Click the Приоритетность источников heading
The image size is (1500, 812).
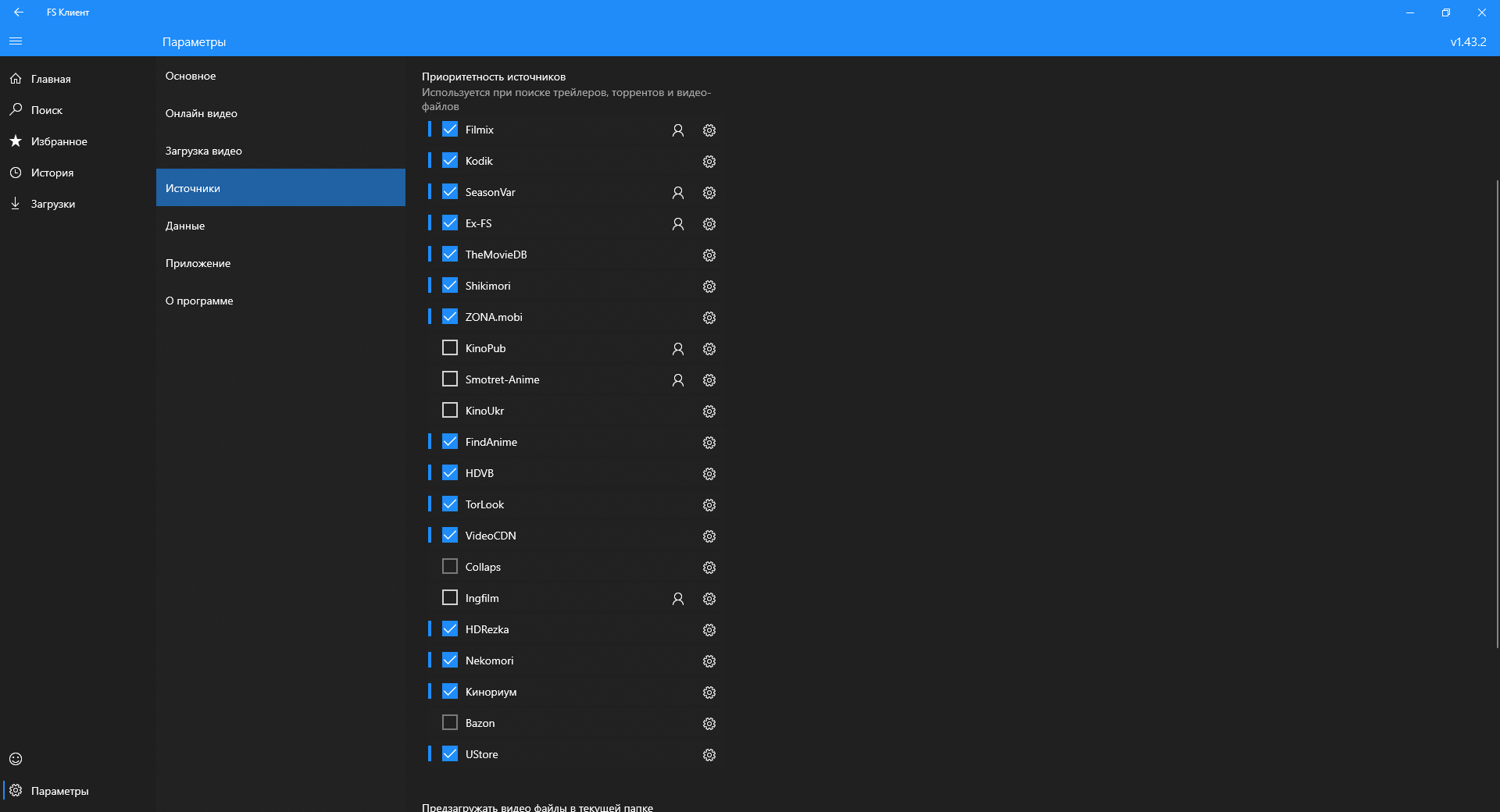click(x=494, y=77)
